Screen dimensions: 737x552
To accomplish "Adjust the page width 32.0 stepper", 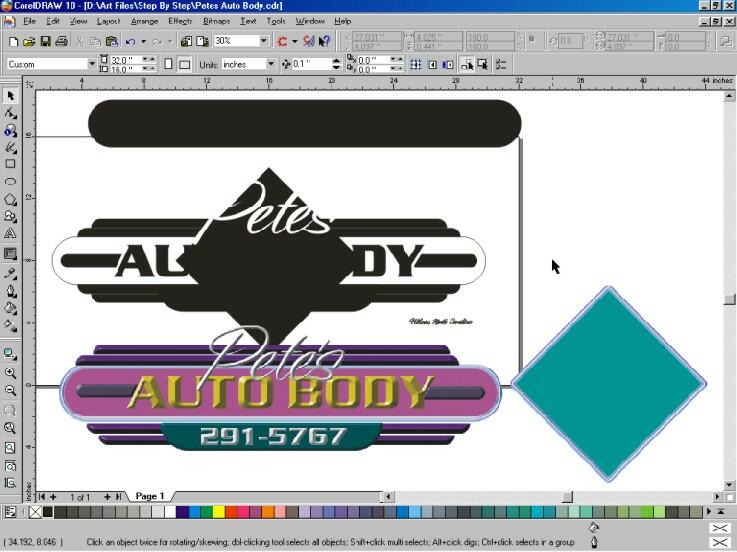I will click(x=149, y=60).
